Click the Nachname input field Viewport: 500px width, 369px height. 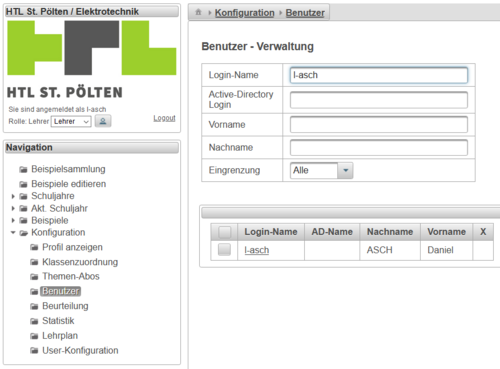[x=379, y=148]
